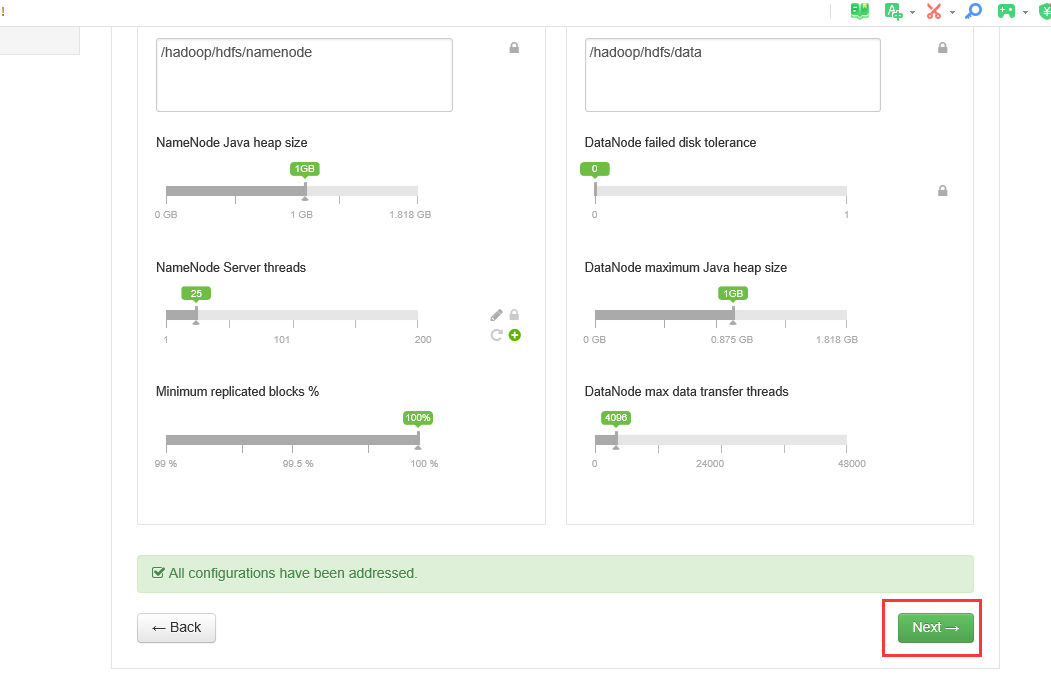Click the '24000' tick label

pos(710,464)
